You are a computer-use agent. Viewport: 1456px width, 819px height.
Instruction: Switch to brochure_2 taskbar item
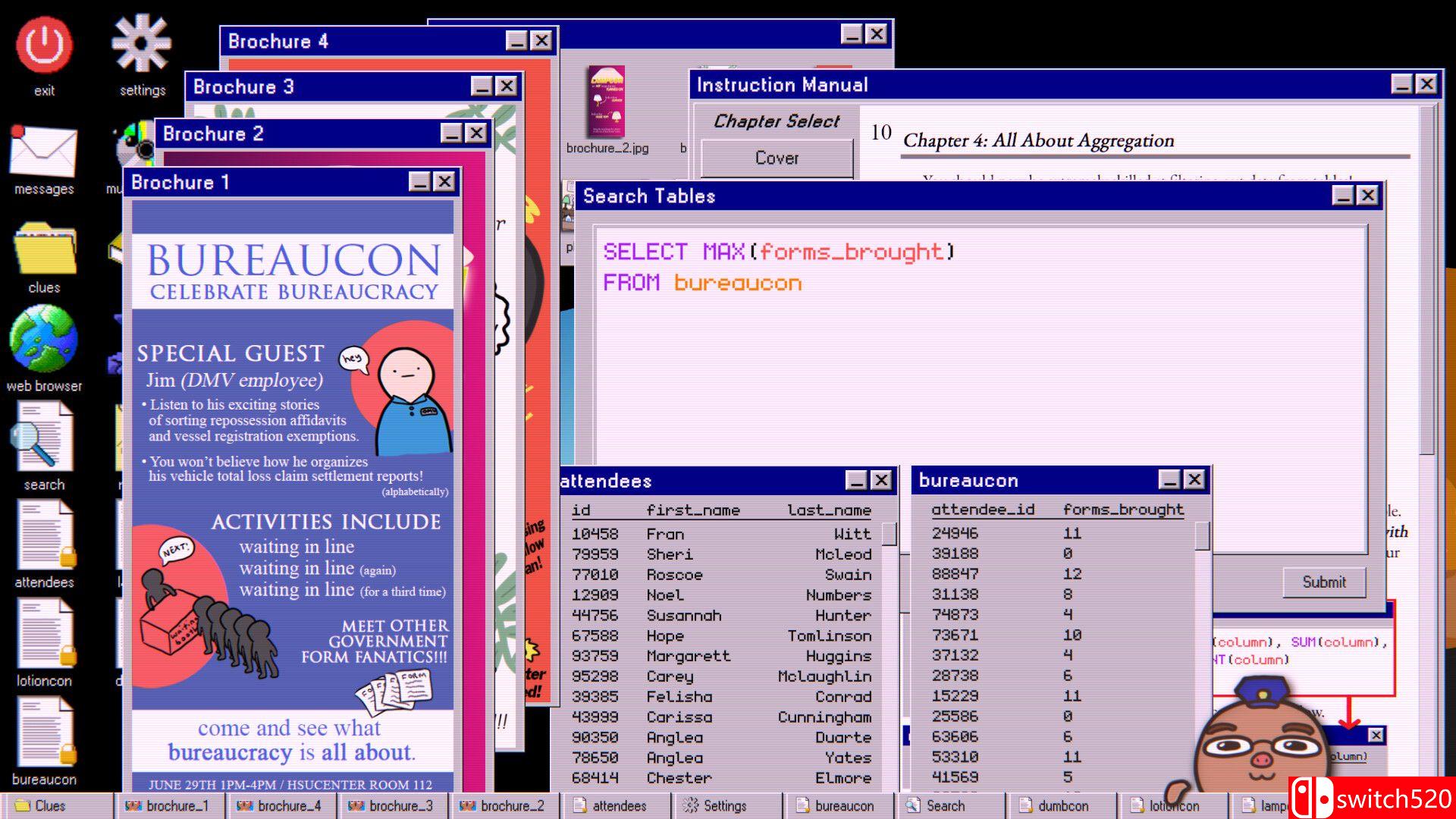point(503,805)
